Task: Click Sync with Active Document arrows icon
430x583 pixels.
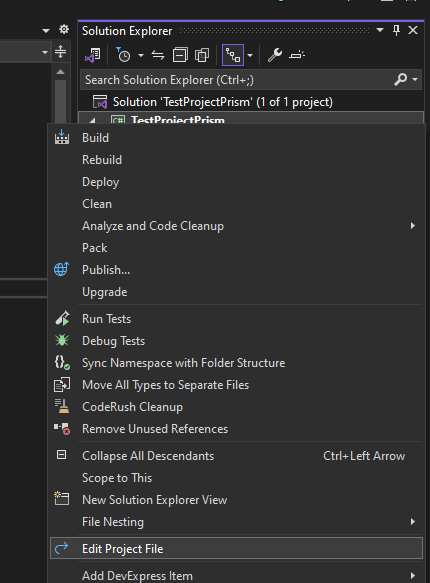Action: pos(158,55)
